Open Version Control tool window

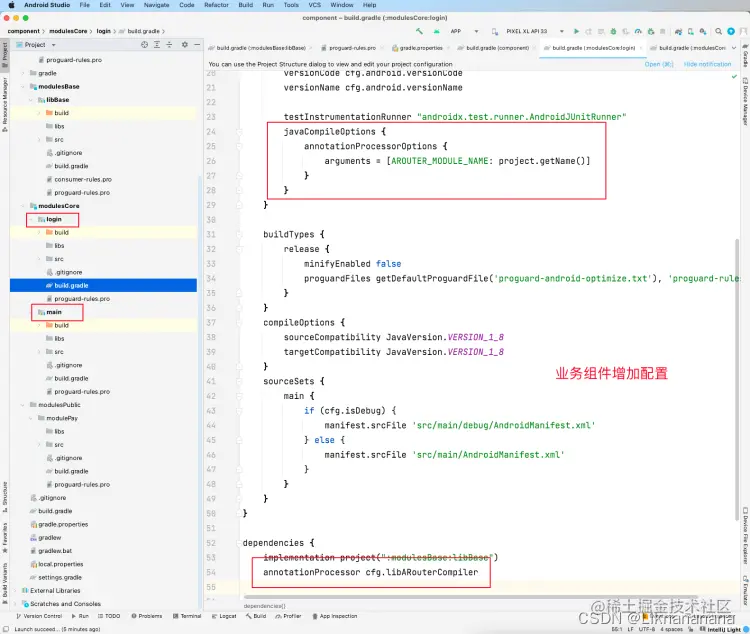coord(39,616)
